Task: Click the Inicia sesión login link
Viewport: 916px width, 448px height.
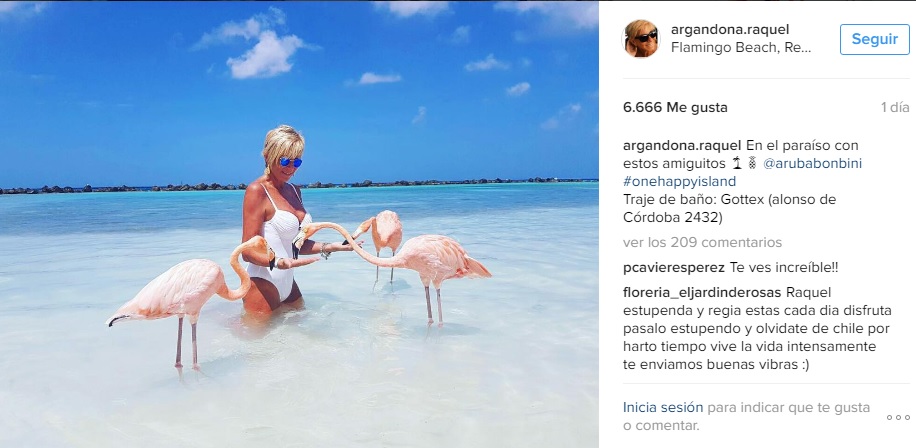Action: pyautogui.click(x=663, y=407)
